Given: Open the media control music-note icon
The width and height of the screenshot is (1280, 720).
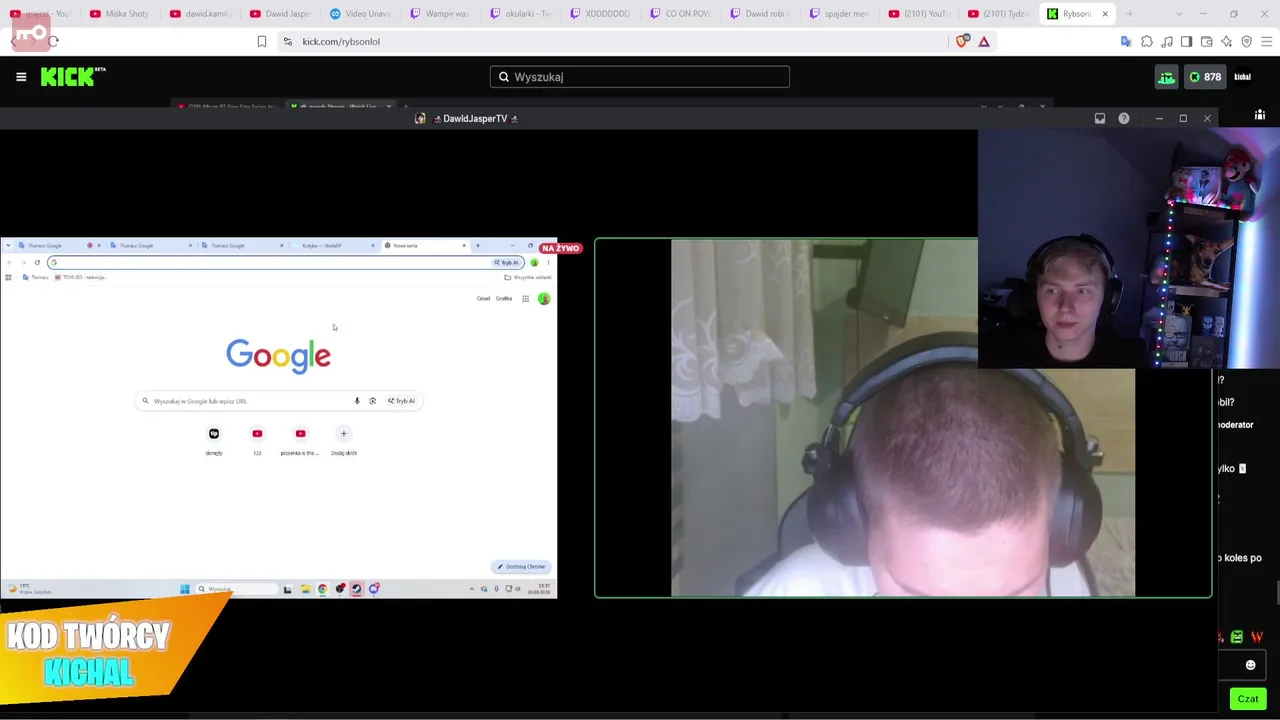Looking at the screenshot, I should 1167,42.
